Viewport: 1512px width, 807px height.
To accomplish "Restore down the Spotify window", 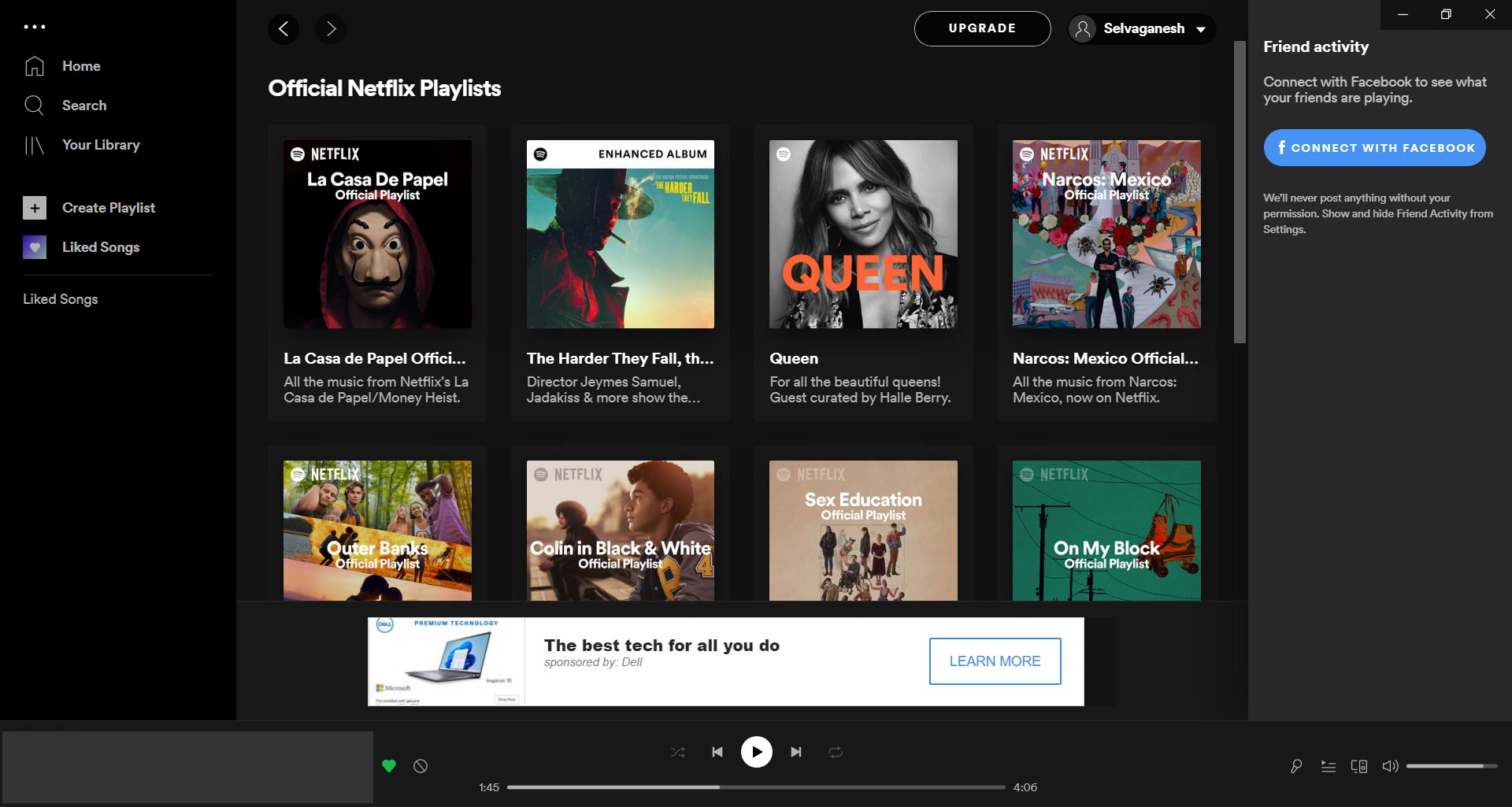I will (x=1446, y=14).
